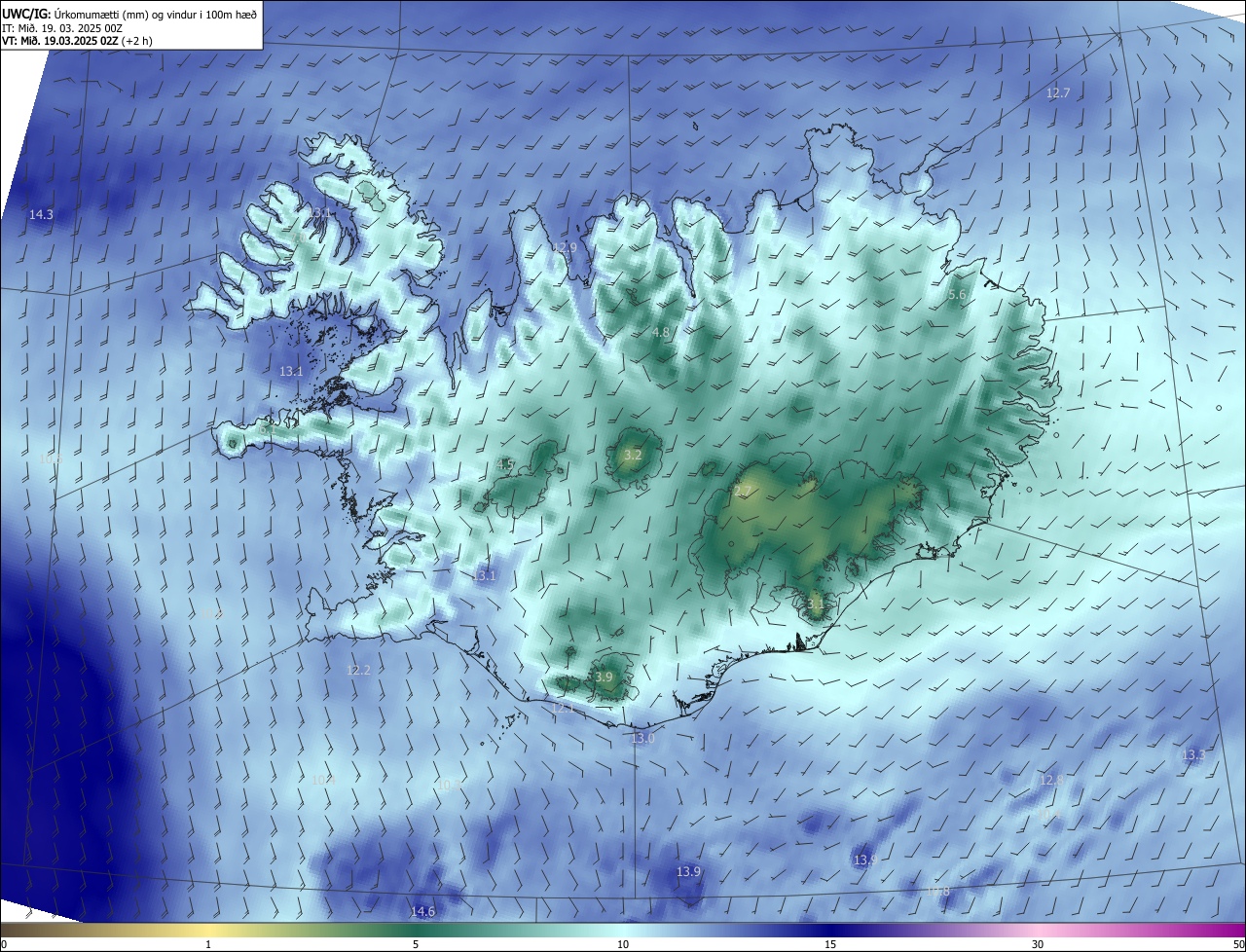1246x952 pixels.
Task: Click the 3.9 value on Mýrdalsjökull glacier
Action: (x=604, y=677)
